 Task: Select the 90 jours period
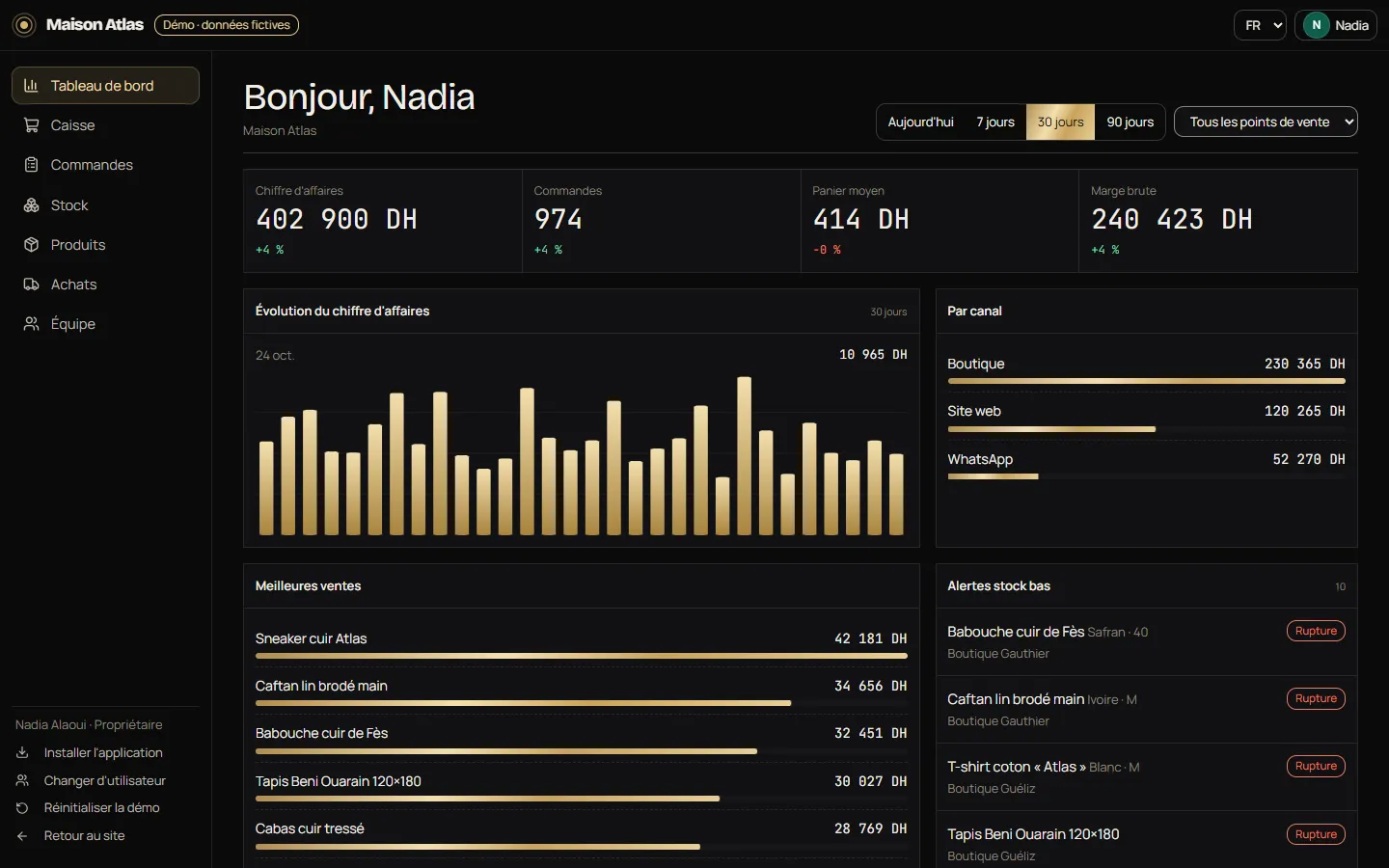click(x=1130, y=122)
